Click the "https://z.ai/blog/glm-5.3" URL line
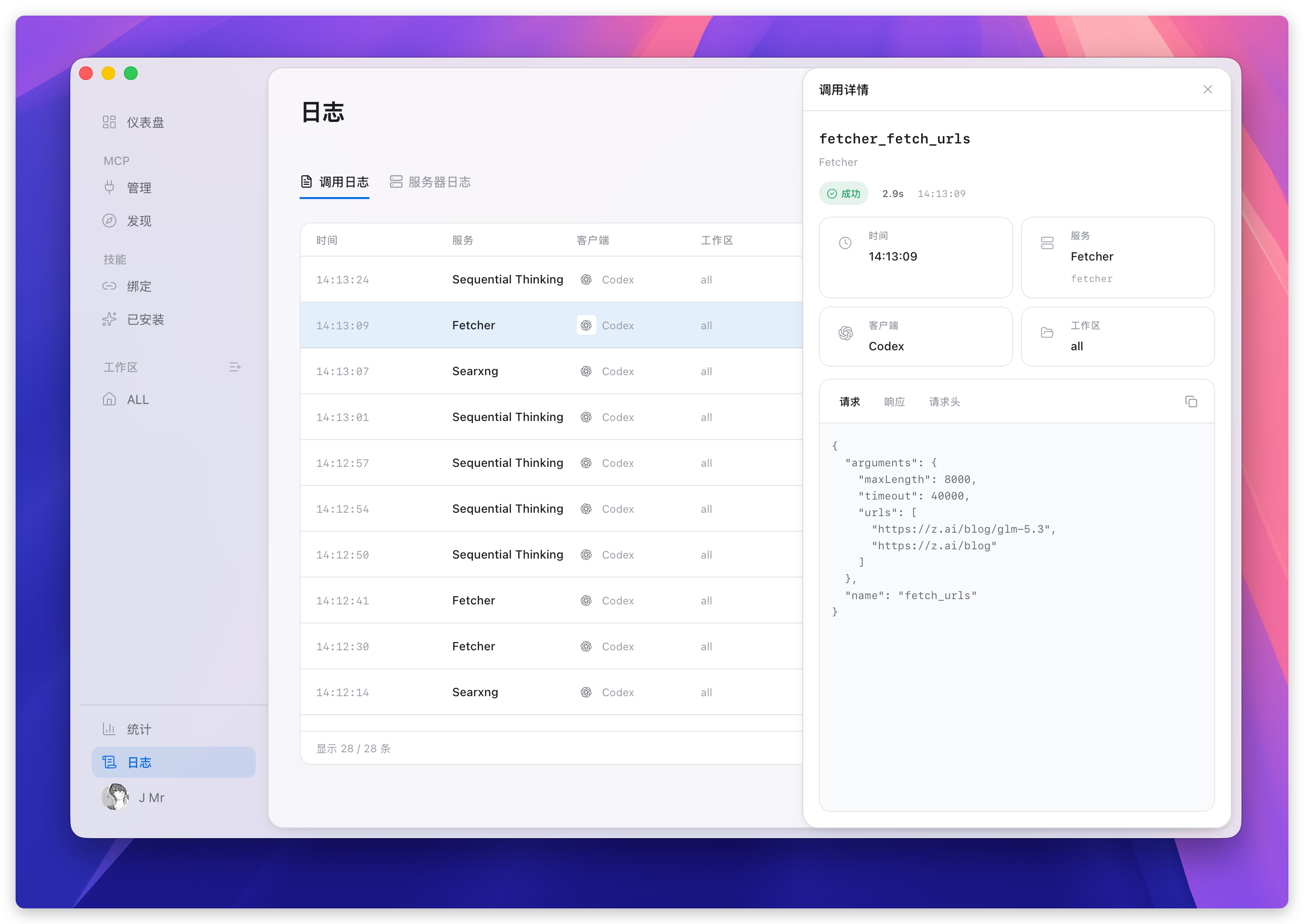 [963, 529]
